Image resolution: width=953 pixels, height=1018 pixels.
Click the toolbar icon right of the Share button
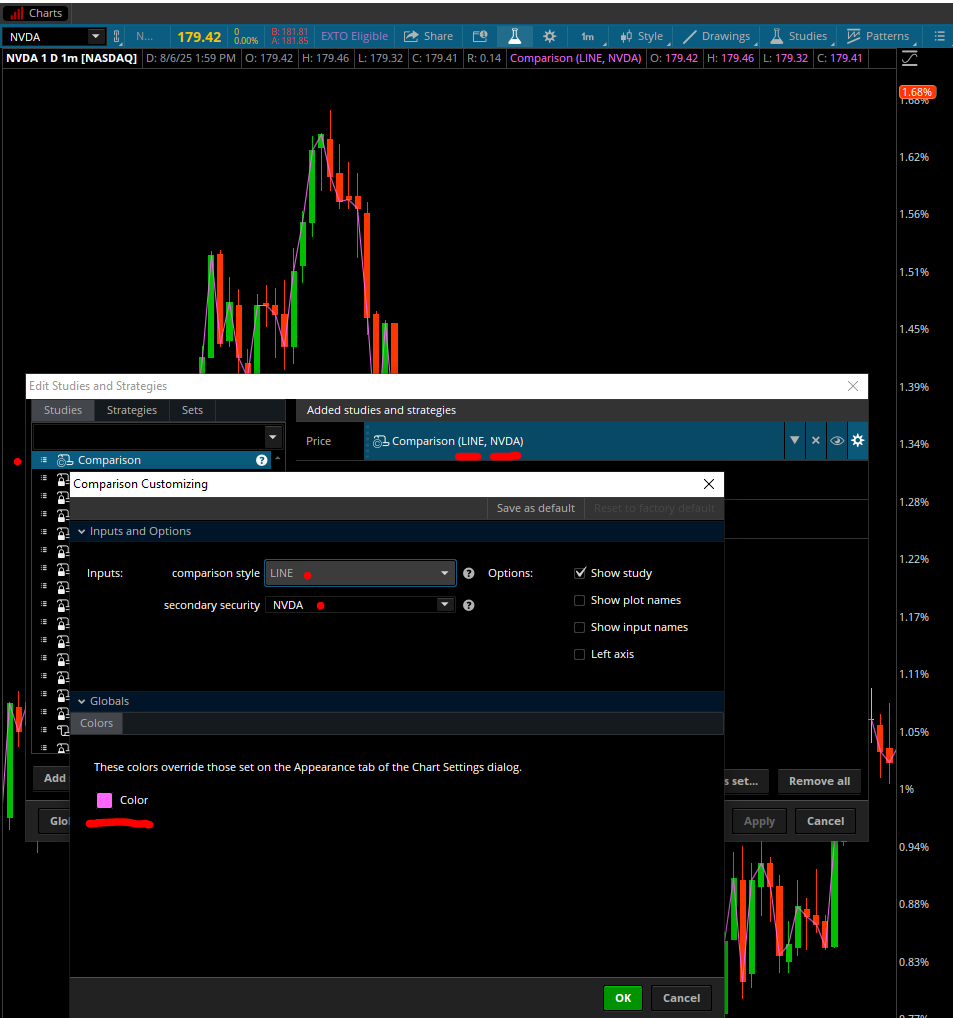coord(480,36)
